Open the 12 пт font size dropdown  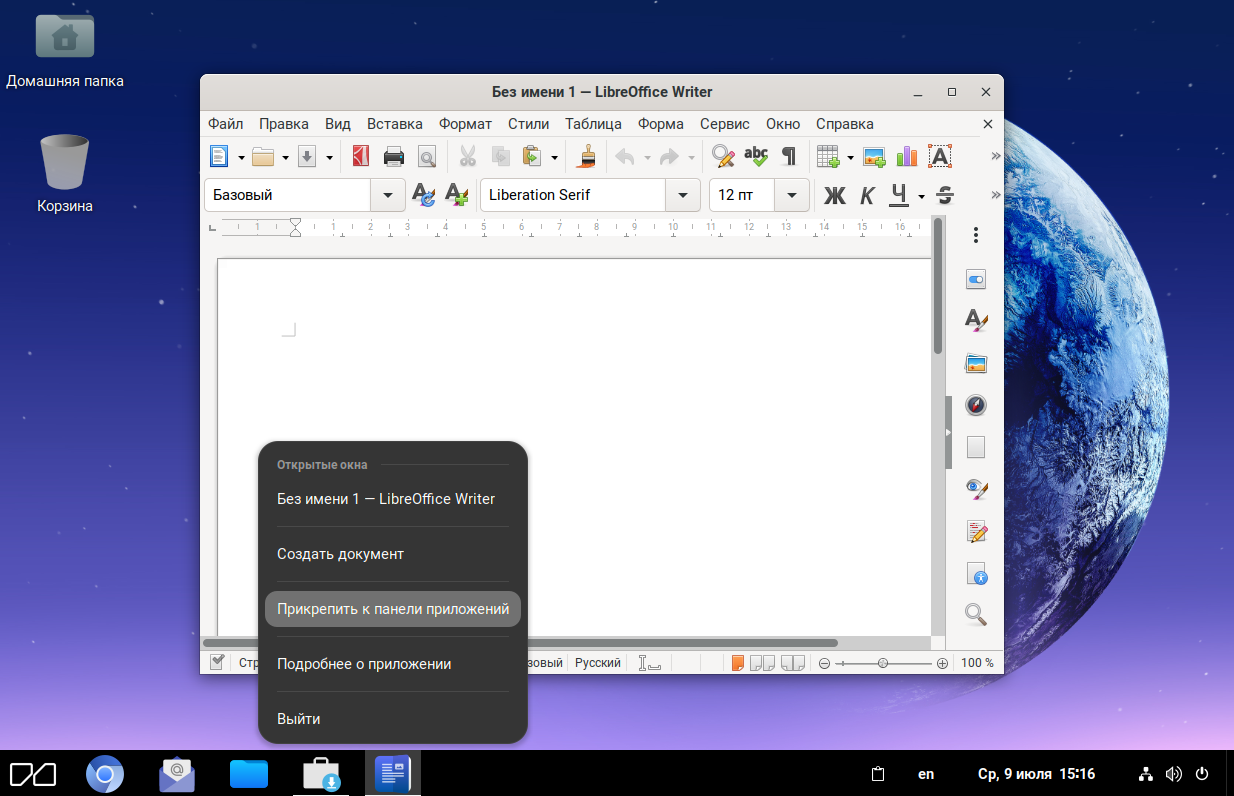click(792, 195)
